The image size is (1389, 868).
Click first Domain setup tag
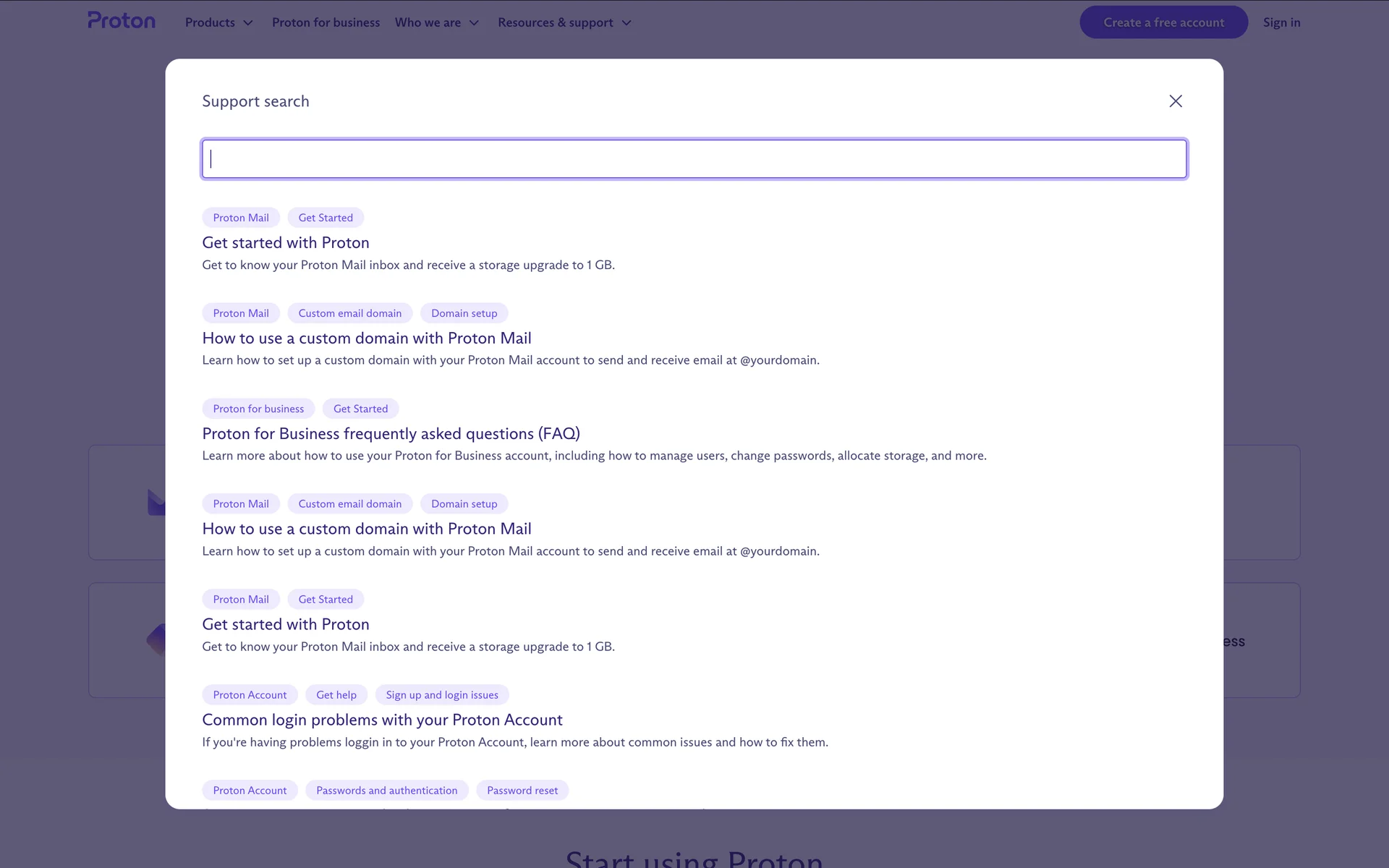click(464, 313)
